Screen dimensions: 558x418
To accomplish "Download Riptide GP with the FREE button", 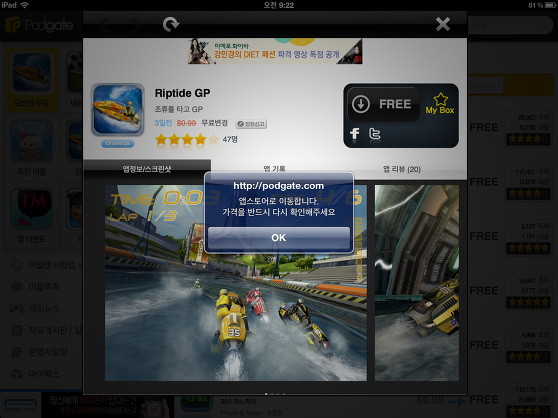I will [383, 104].
